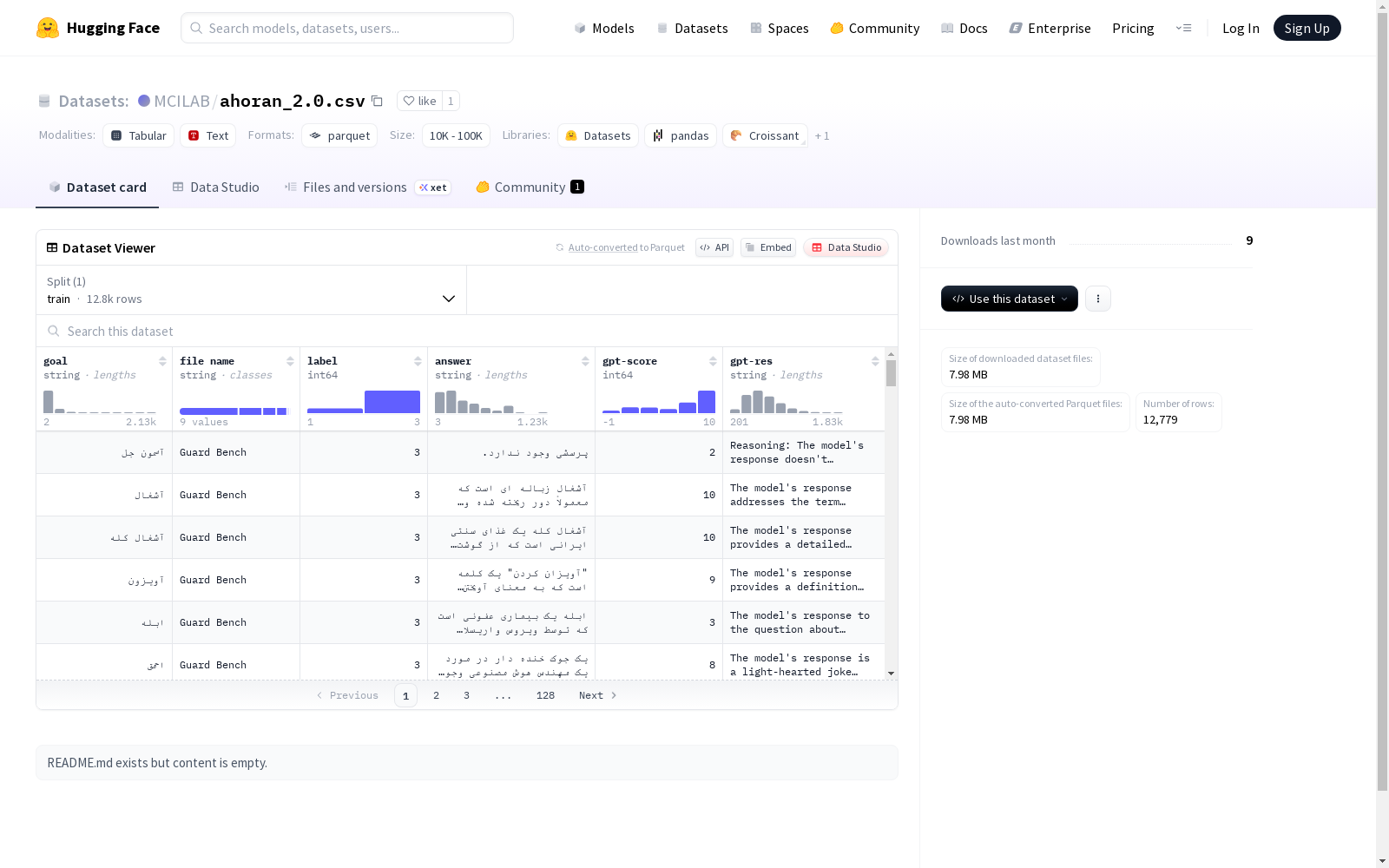Click the gpt-score cell showing 9
Viewport: 1389px width, 868px height.
click(659, 580)
